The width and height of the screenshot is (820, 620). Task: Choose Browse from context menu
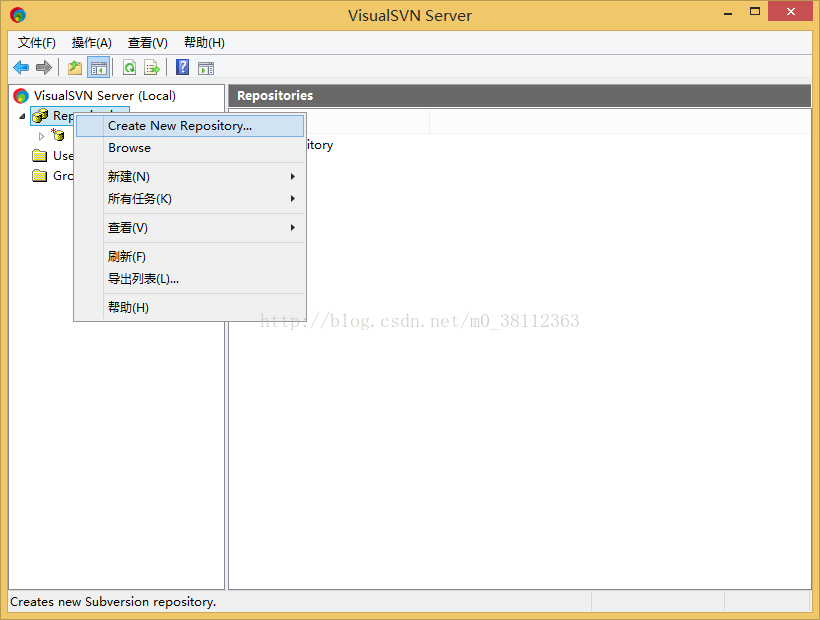190,148
